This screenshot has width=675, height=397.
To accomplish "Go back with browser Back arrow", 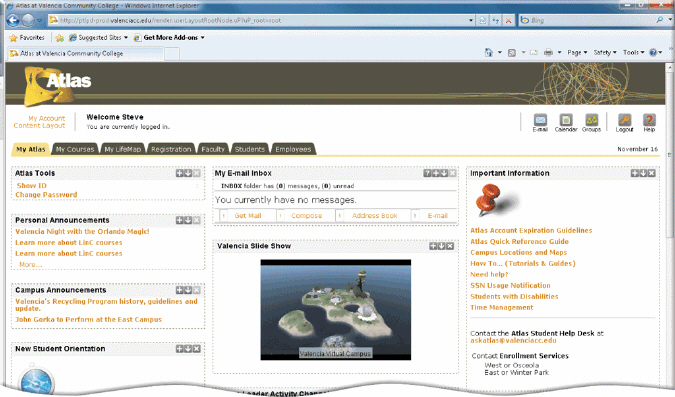I will point(13,20).
